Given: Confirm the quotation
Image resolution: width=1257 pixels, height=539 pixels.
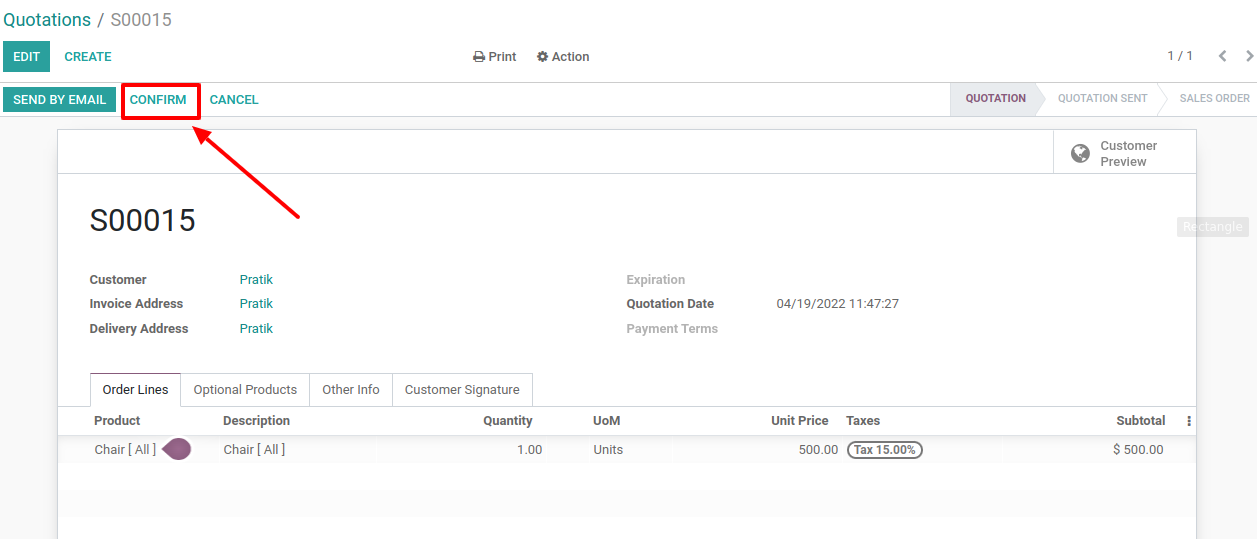Looking at the screenshot, I should click(158, 100).
